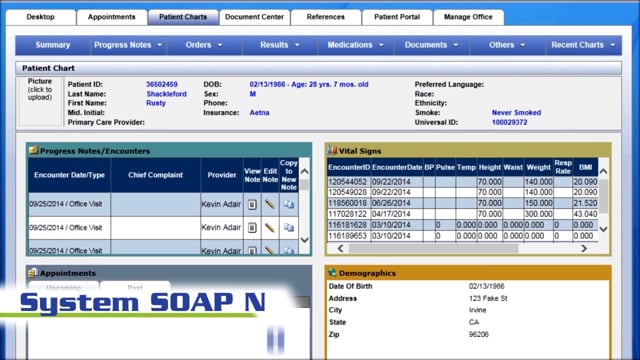Click the Aetna insurance link
640x360 pixels.
pos(259,113)
